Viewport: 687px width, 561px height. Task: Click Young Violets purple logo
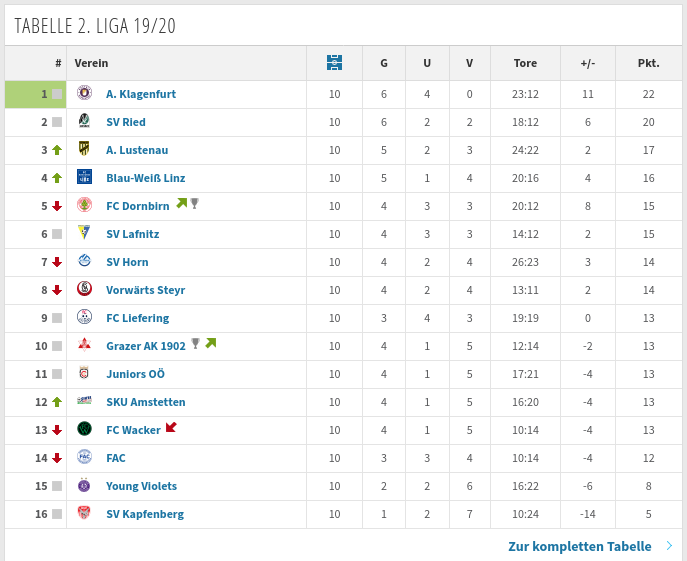[x=84, y=485]
